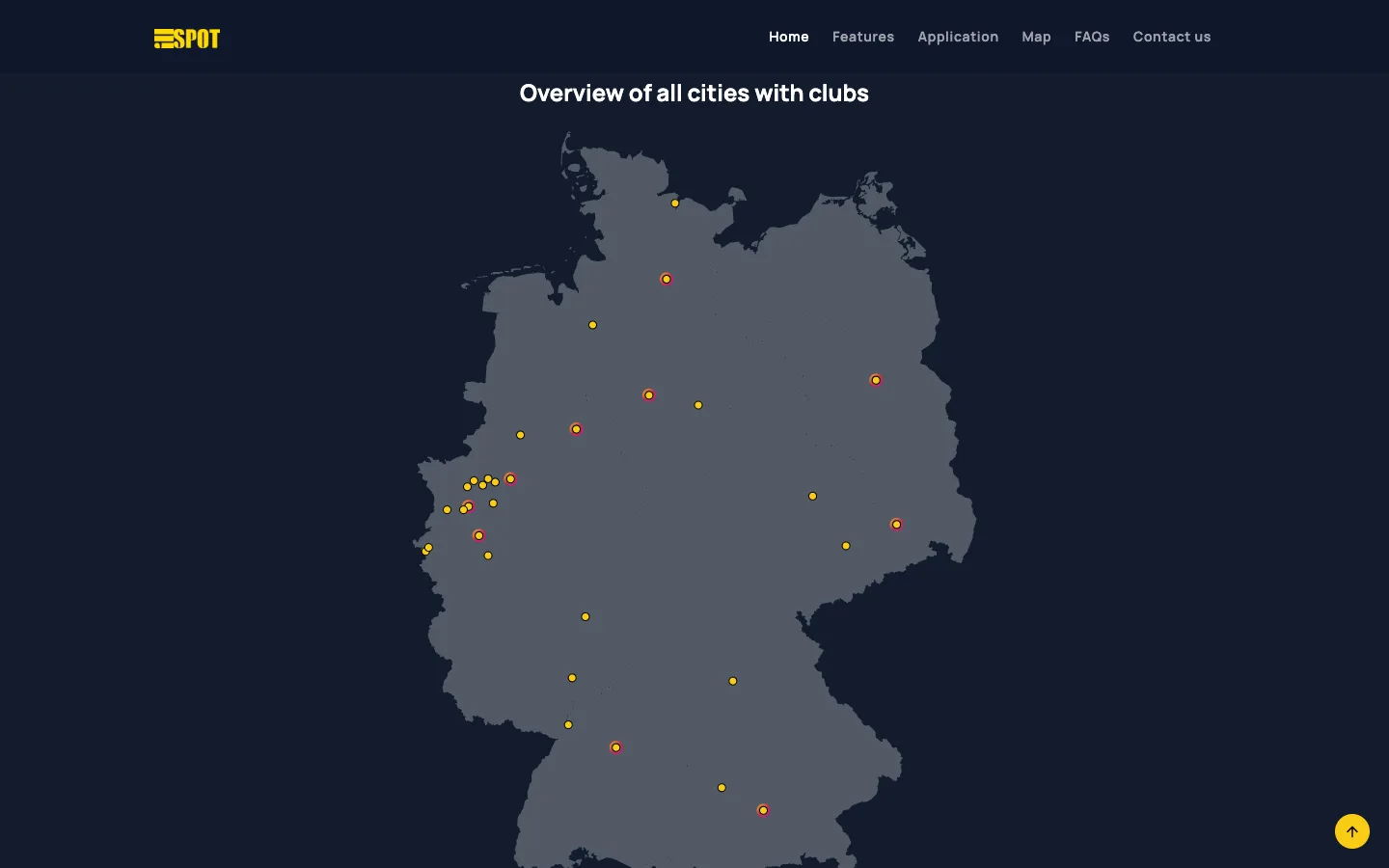
Task: Click the Stuttgart highlighted marker
Action: [615, 747]
